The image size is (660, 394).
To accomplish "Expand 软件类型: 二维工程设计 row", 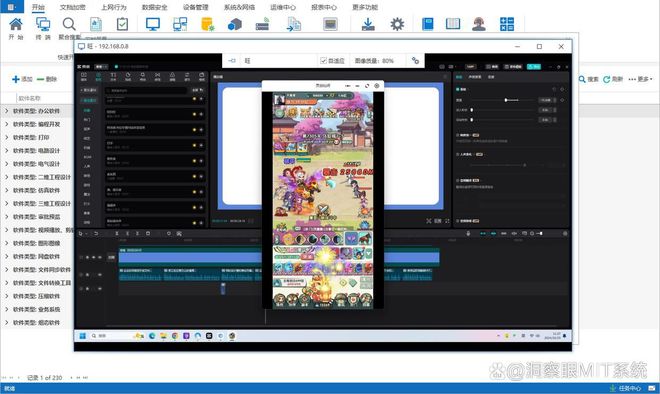I will [x=6, y=177].
